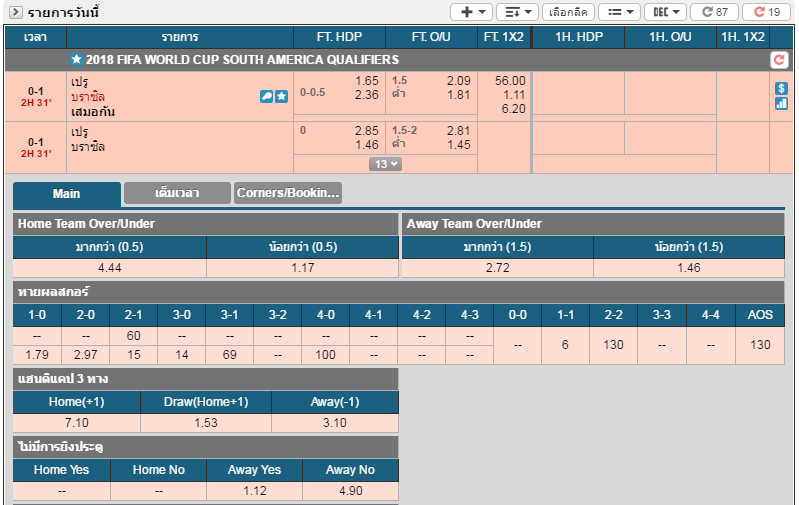Select AOS score odds 130
Image resolution: width=799 pixels, height=505 pixels.
[760, 345]
